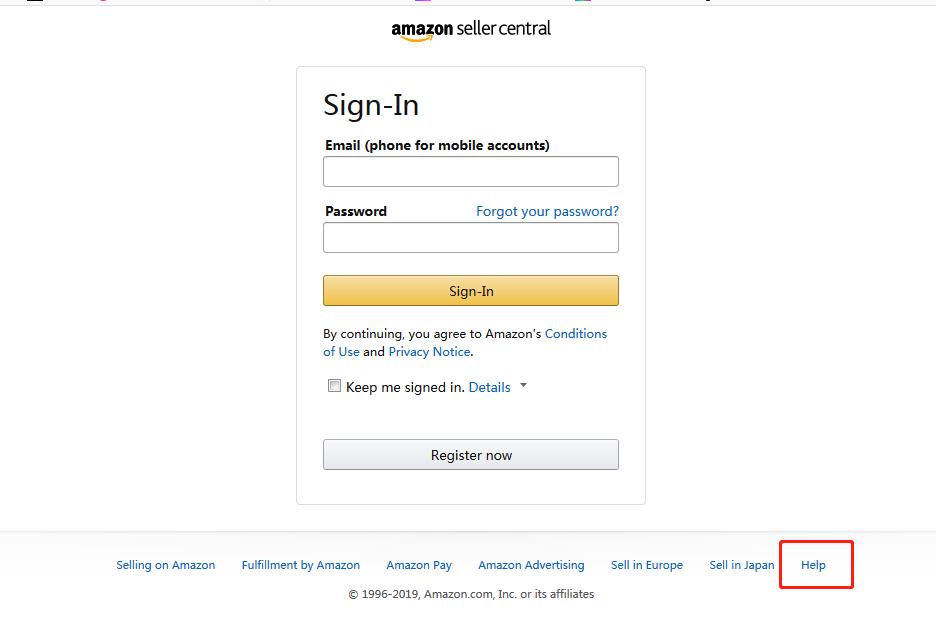
Task: Expand the arrow next to Details
Action: point(523,386)
